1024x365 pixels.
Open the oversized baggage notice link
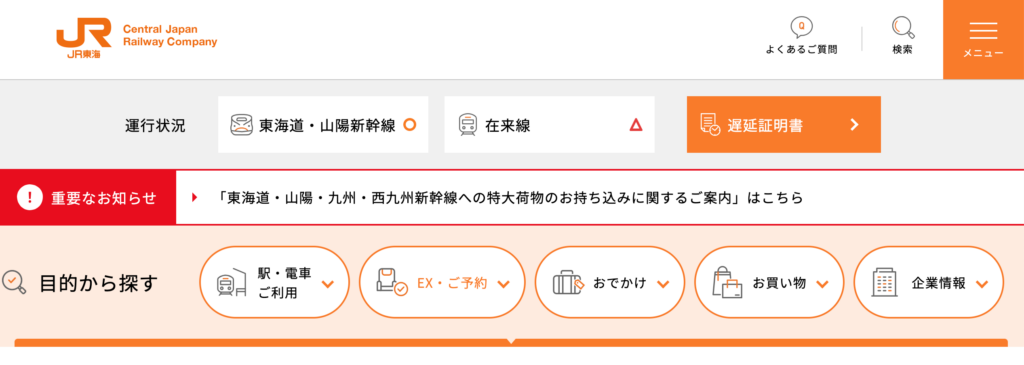tap(510, 198)
